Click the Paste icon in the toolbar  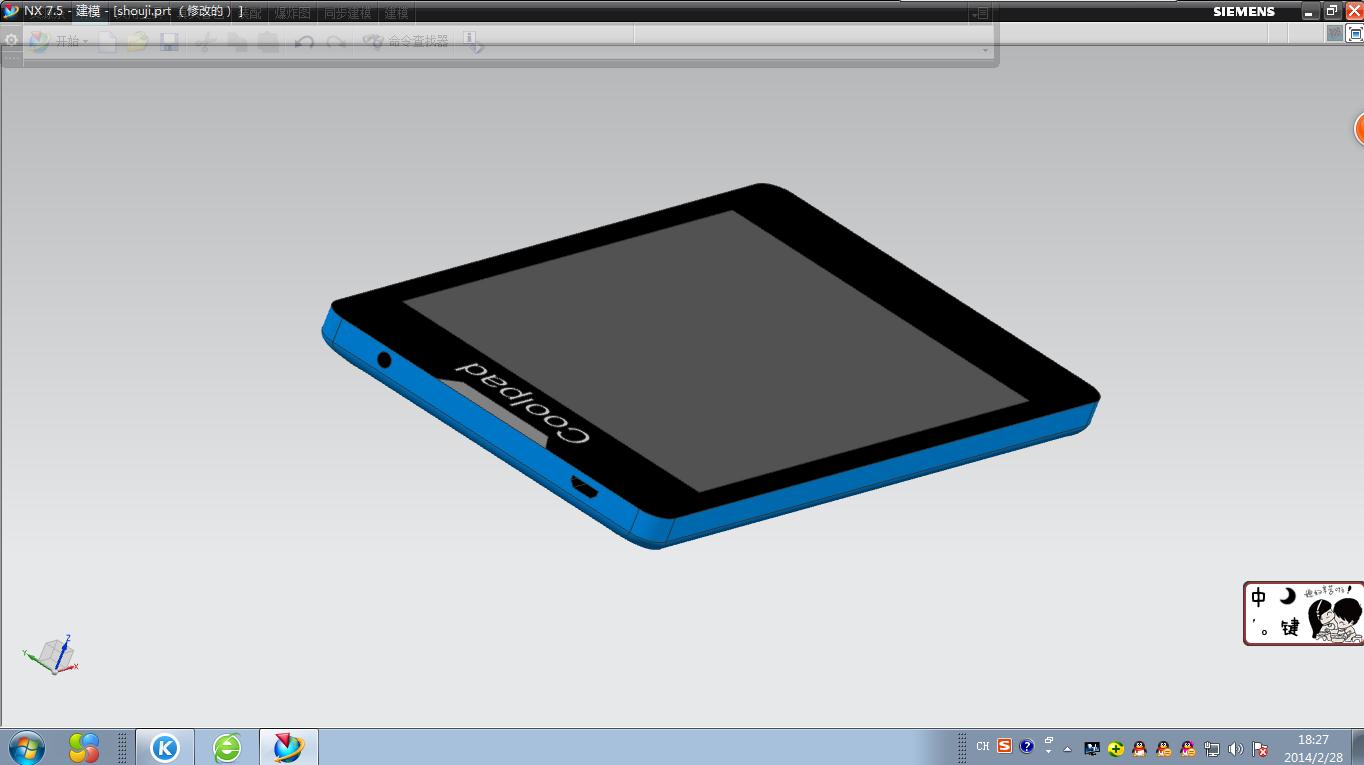click(x=268, y=42)
